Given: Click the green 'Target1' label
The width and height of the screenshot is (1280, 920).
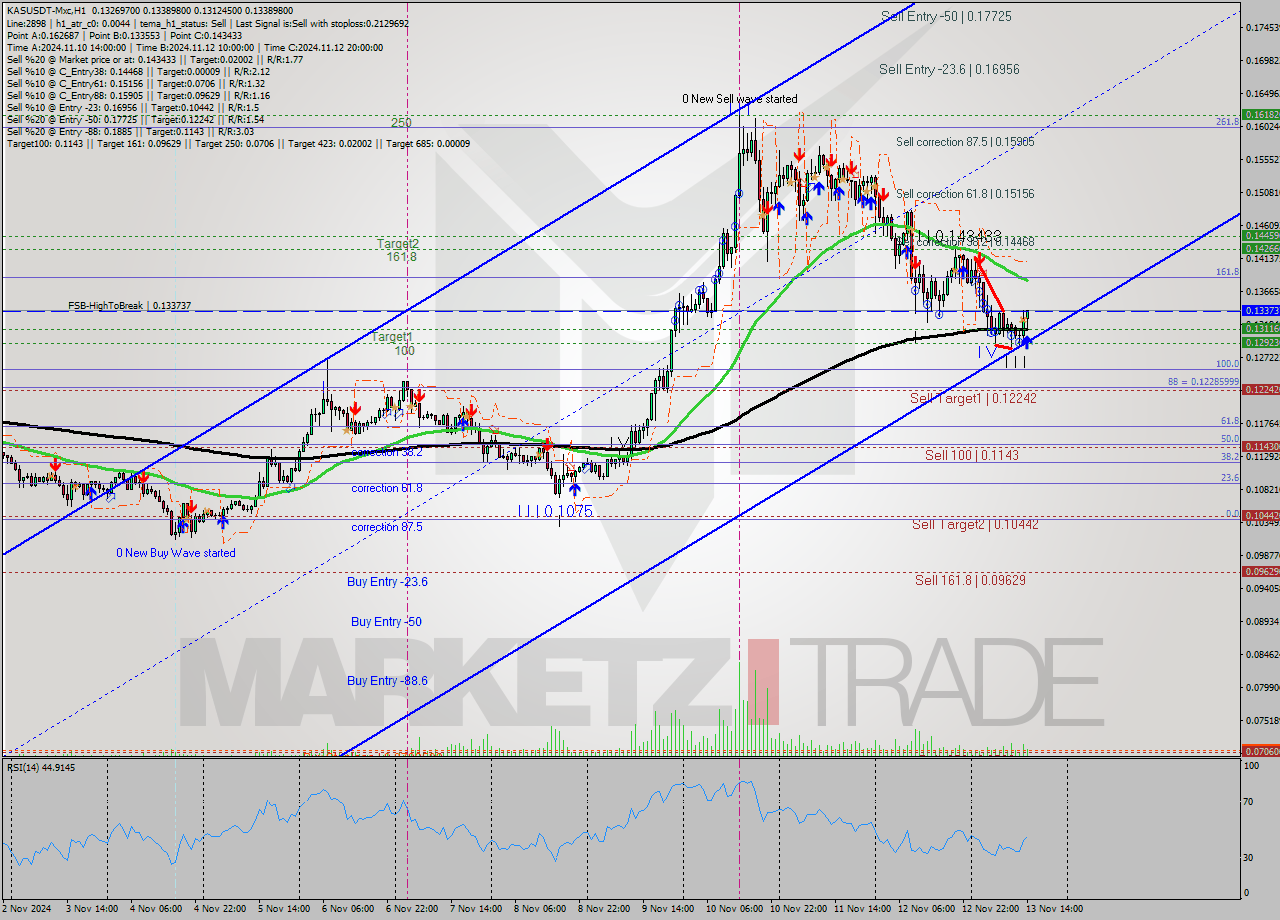Looking at the screenshot, I should click(x=392, y=337).
